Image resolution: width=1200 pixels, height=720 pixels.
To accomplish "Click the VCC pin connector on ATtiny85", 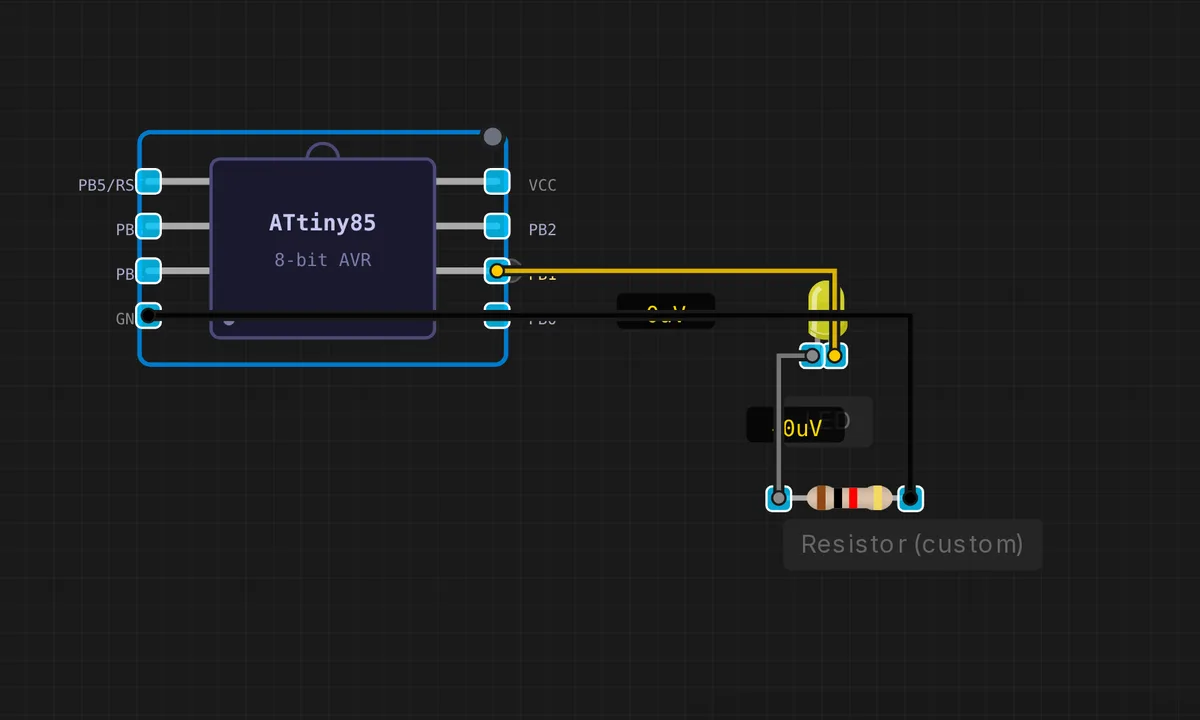I will pyautogui.click(x=497, y=181).
